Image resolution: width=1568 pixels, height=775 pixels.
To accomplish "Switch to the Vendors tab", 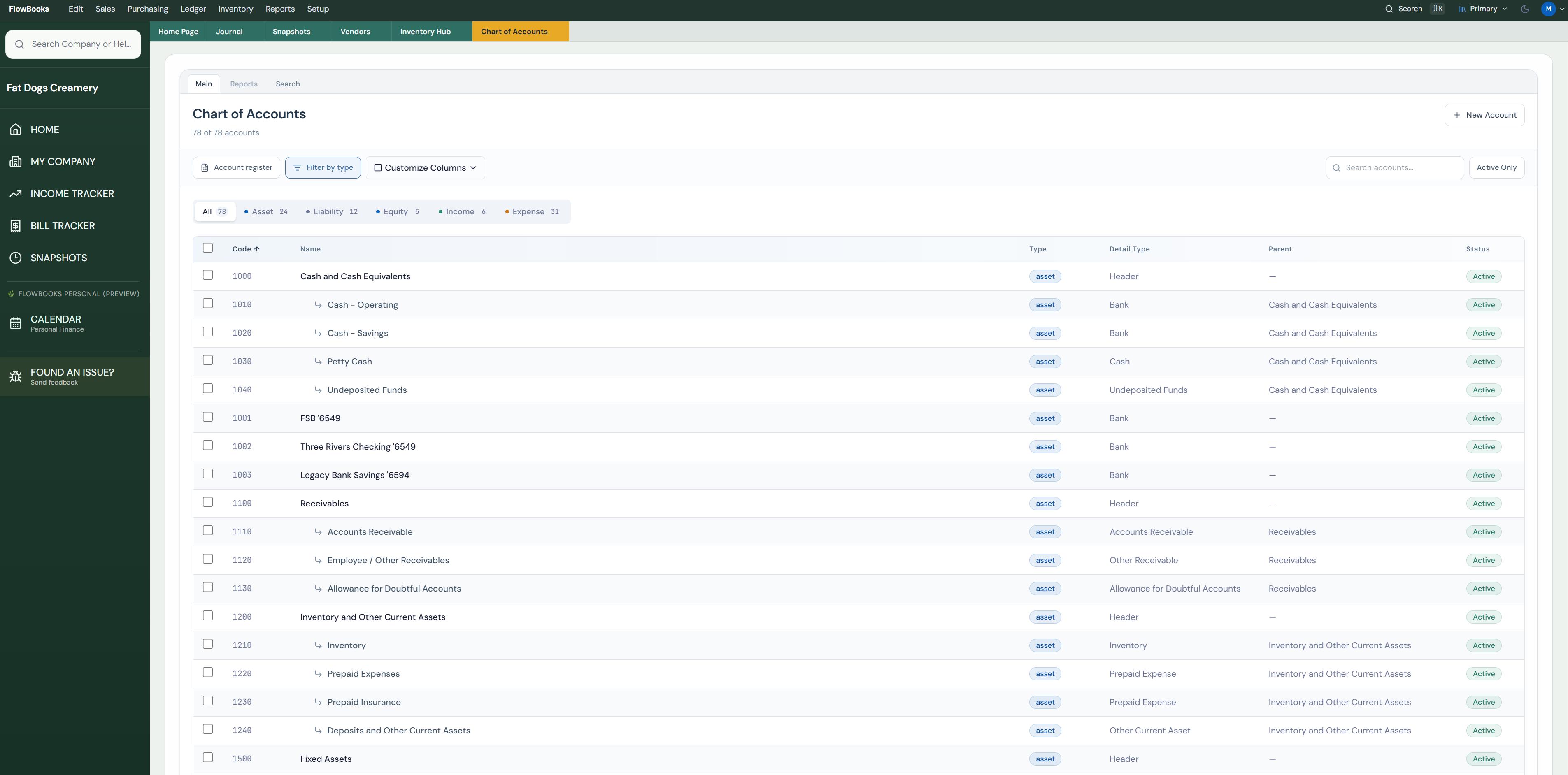I will tap(356, 31).
